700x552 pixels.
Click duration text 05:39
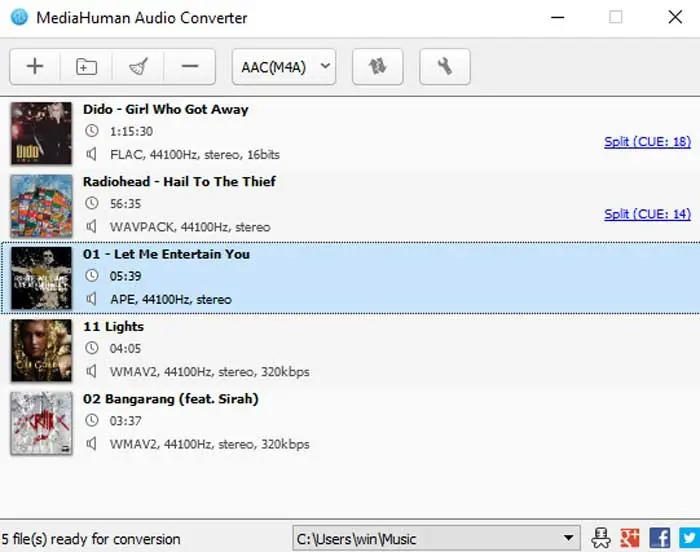point(125,276)
